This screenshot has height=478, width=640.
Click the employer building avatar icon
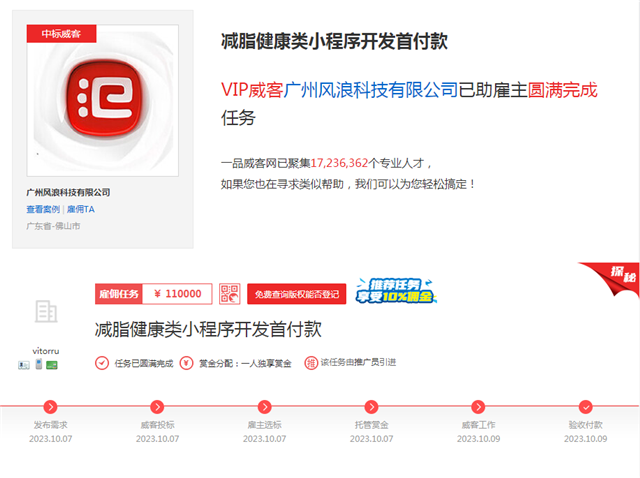pyautogui.click(x=46, y=311)
